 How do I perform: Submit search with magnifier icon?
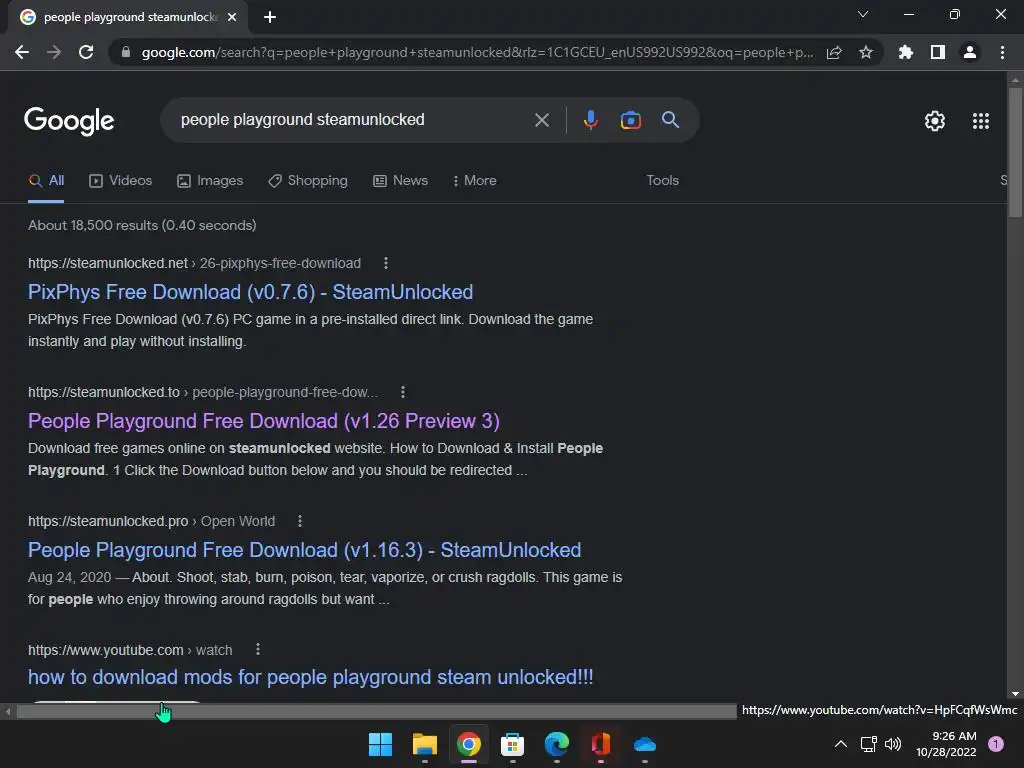670,120
